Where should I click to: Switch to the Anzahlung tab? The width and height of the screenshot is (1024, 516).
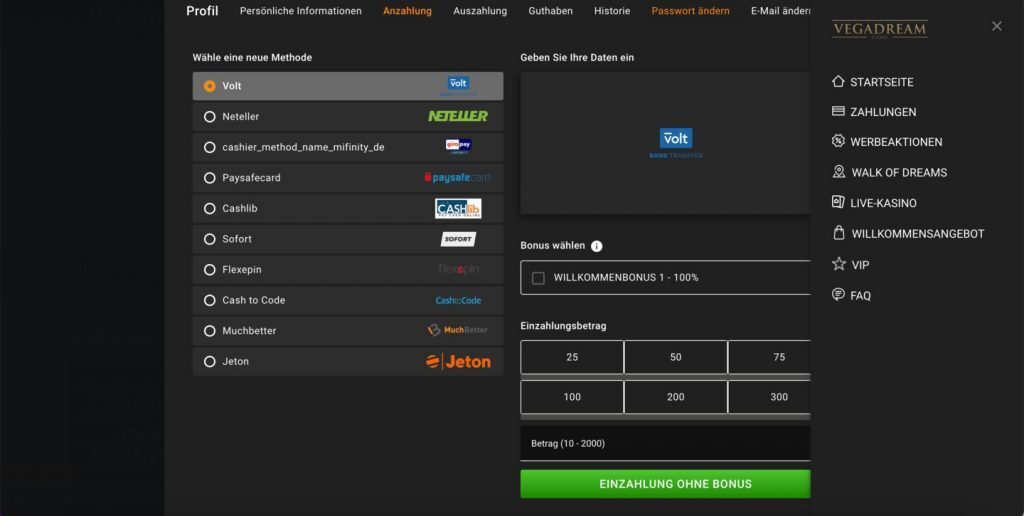pos(408,11)
